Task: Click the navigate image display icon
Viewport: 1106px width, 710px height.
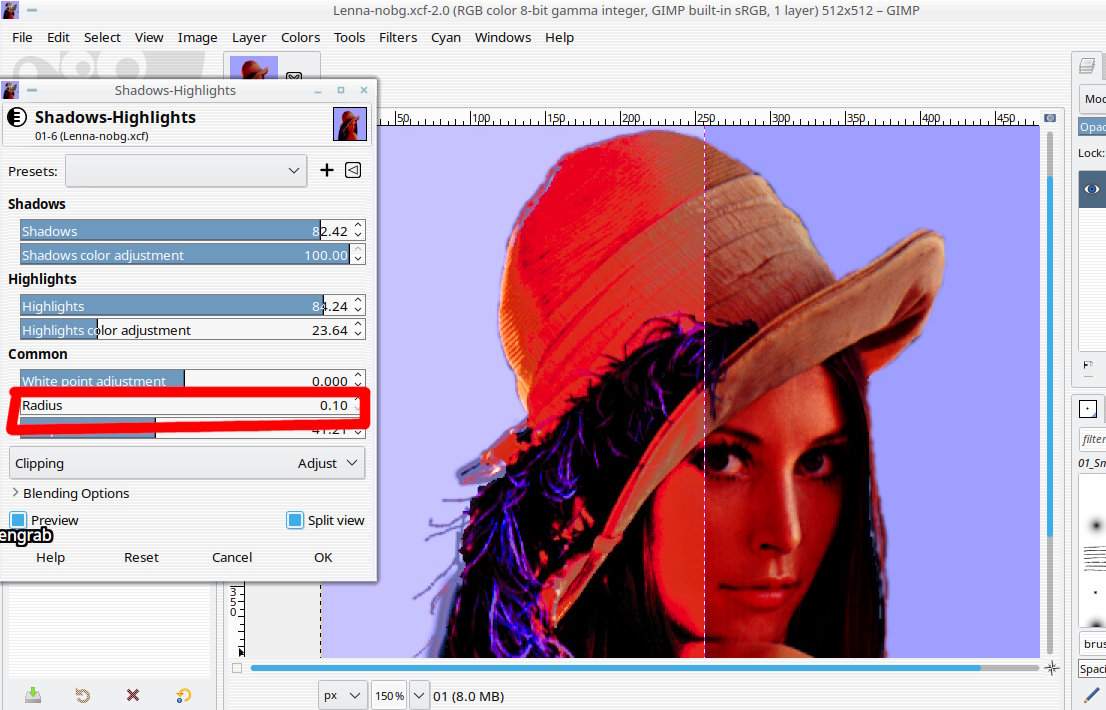Action: click(1051, 667)
